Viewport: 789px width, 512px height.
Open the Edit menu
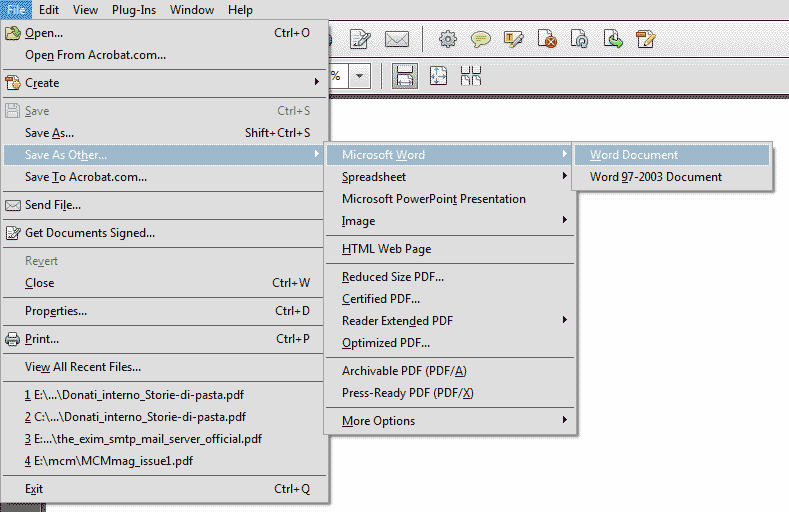click(x=49, y=10)
